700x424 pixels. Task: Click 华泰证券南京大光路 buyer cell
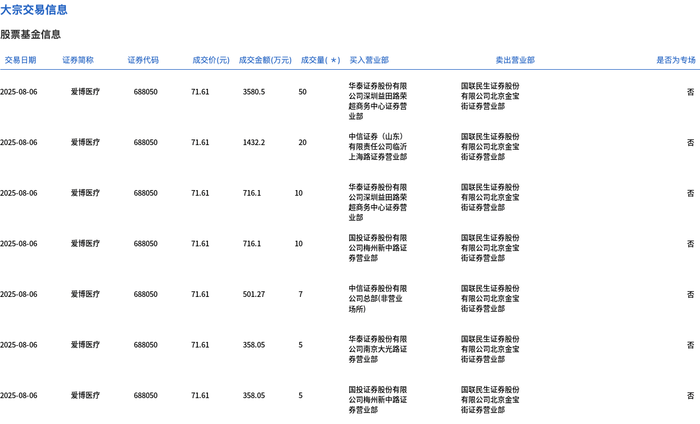pyautogui.click(x=378, y=349)
